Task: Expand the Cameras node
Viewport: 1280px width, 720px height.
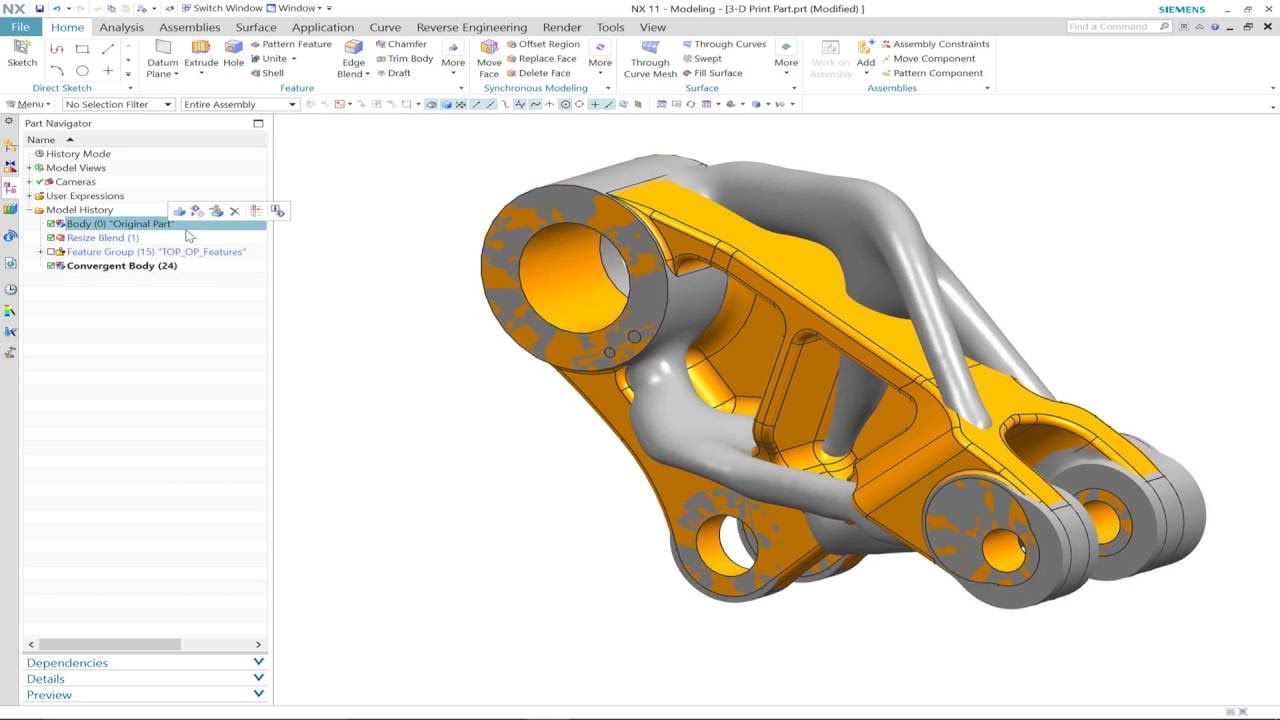Action: (29, 182)
